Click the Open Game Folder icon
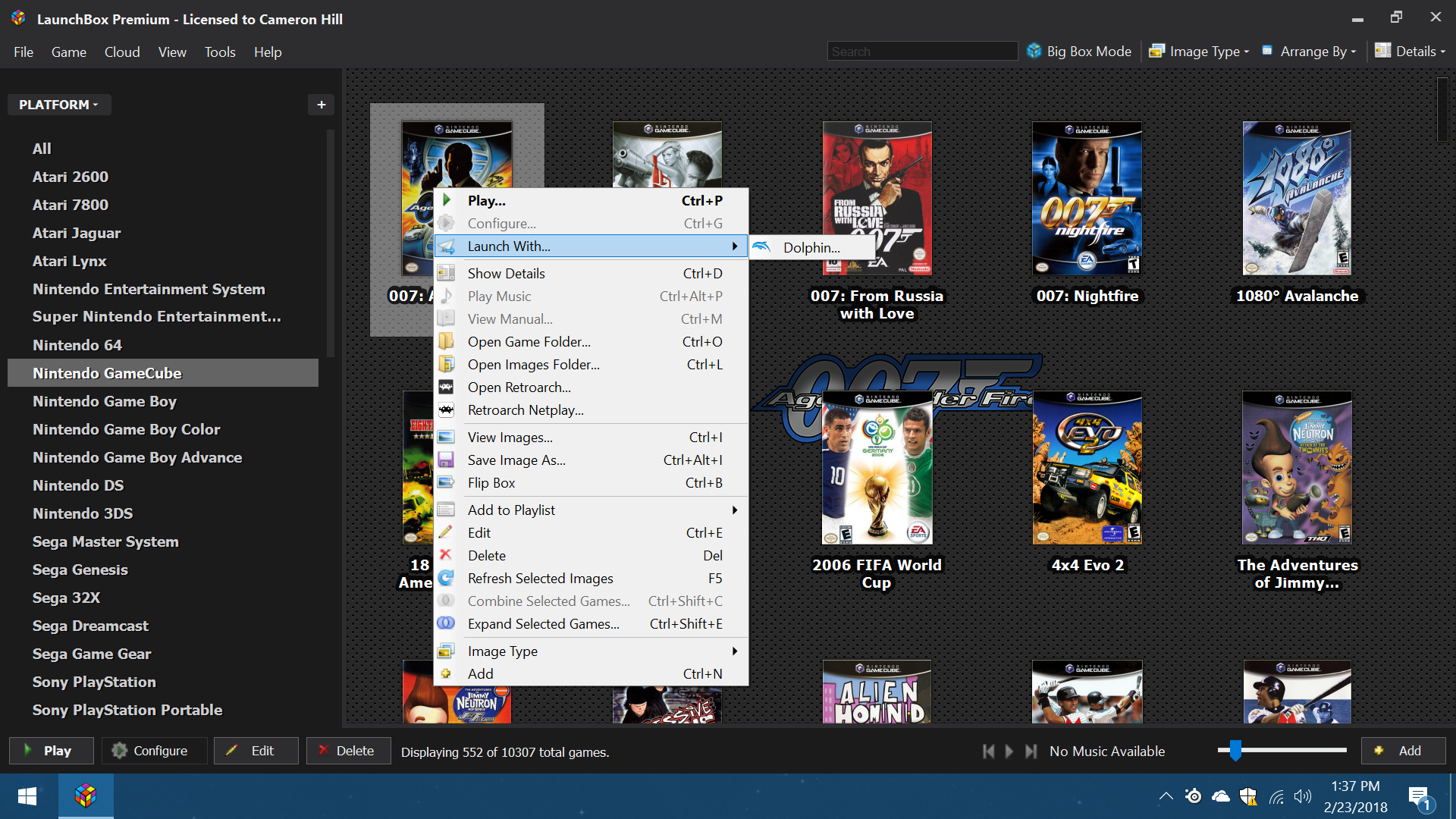The width and height of the screenshot is (1456, 819). 446,341
